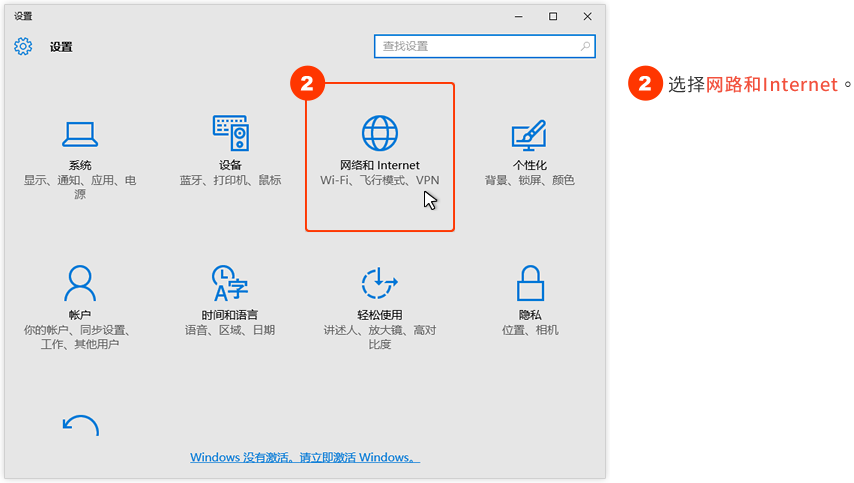Open Time & Language clock icon
The width and height of the screenshot is (854, 483).
(230, 283)
